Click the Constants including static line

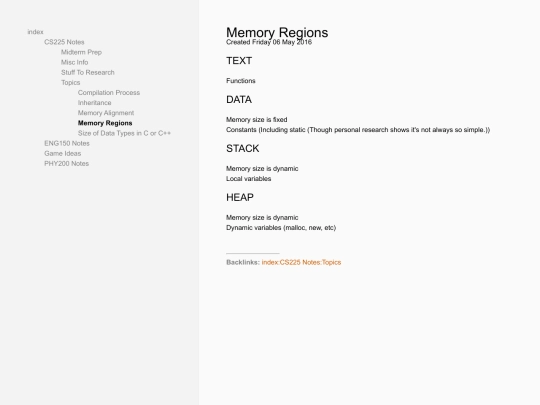tap(358, 130)
